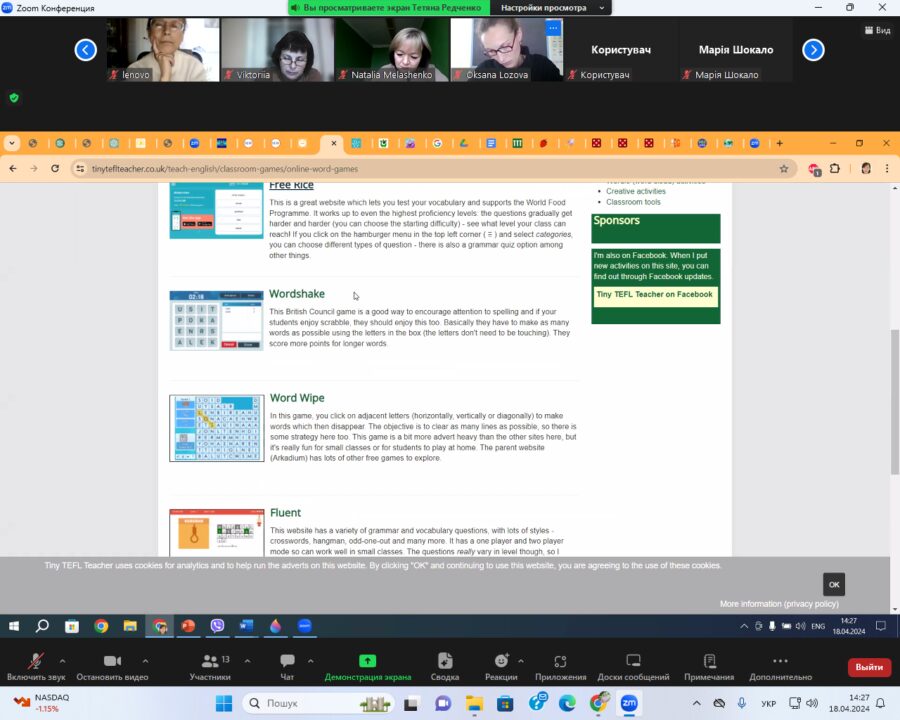
Task: Open the Участники participants panel
Action: 210,667
